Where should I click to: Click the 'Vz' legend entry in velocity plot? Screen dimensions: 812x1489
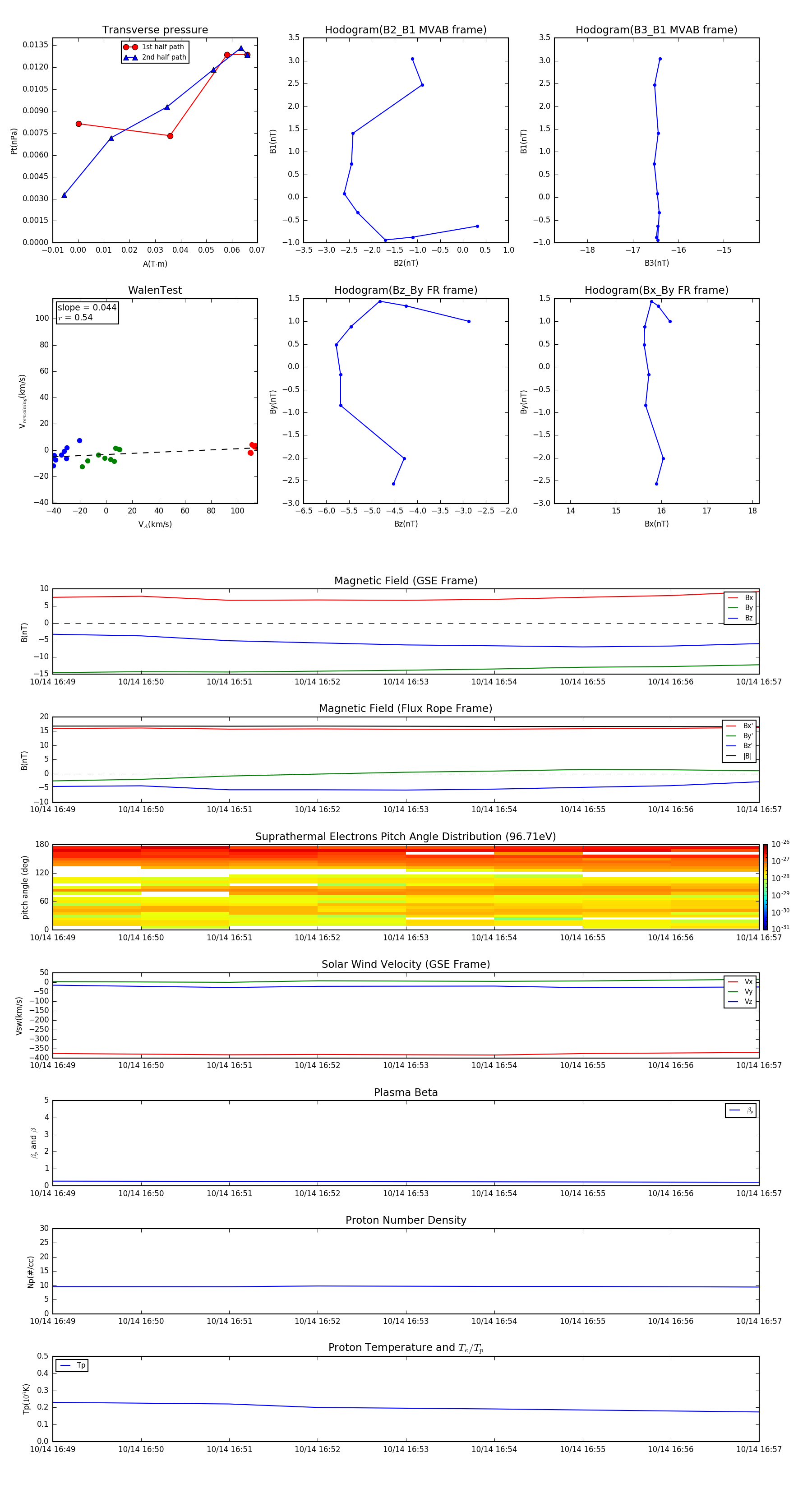tap(740, 1002)
